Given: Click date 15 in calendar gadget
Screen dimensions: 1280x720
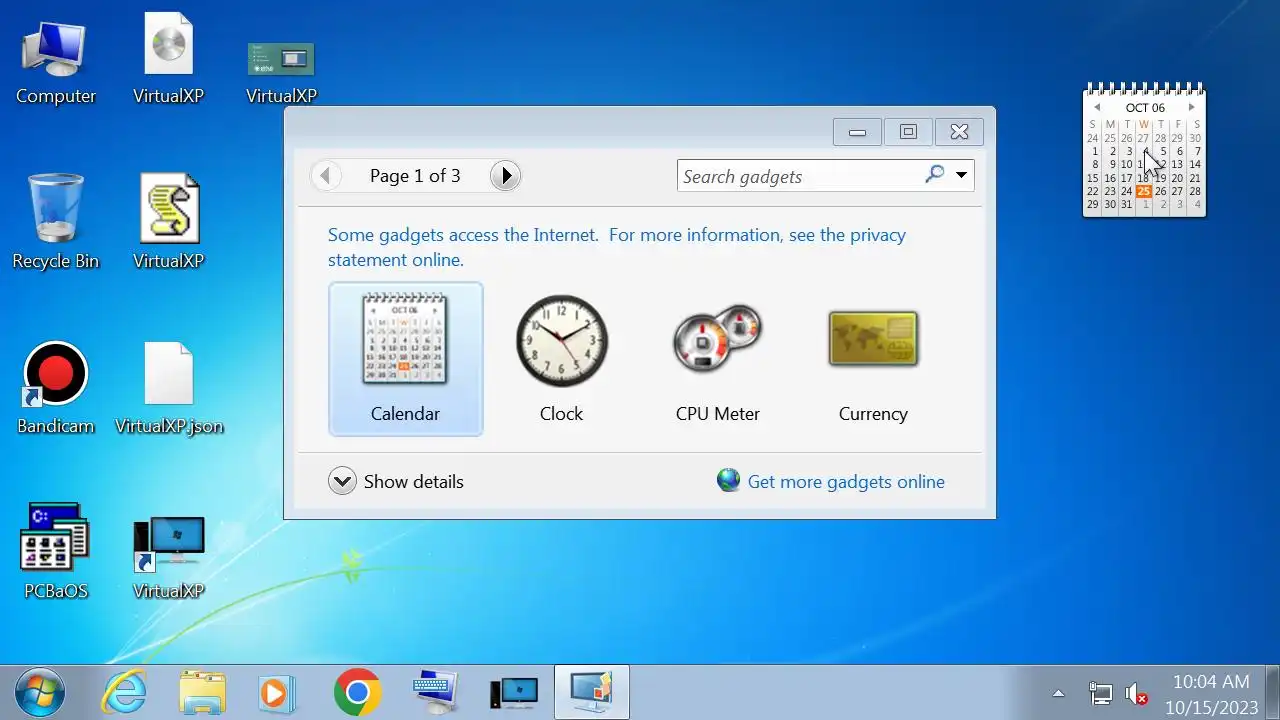Looking at the screenshot, I should pos(1093,178).
